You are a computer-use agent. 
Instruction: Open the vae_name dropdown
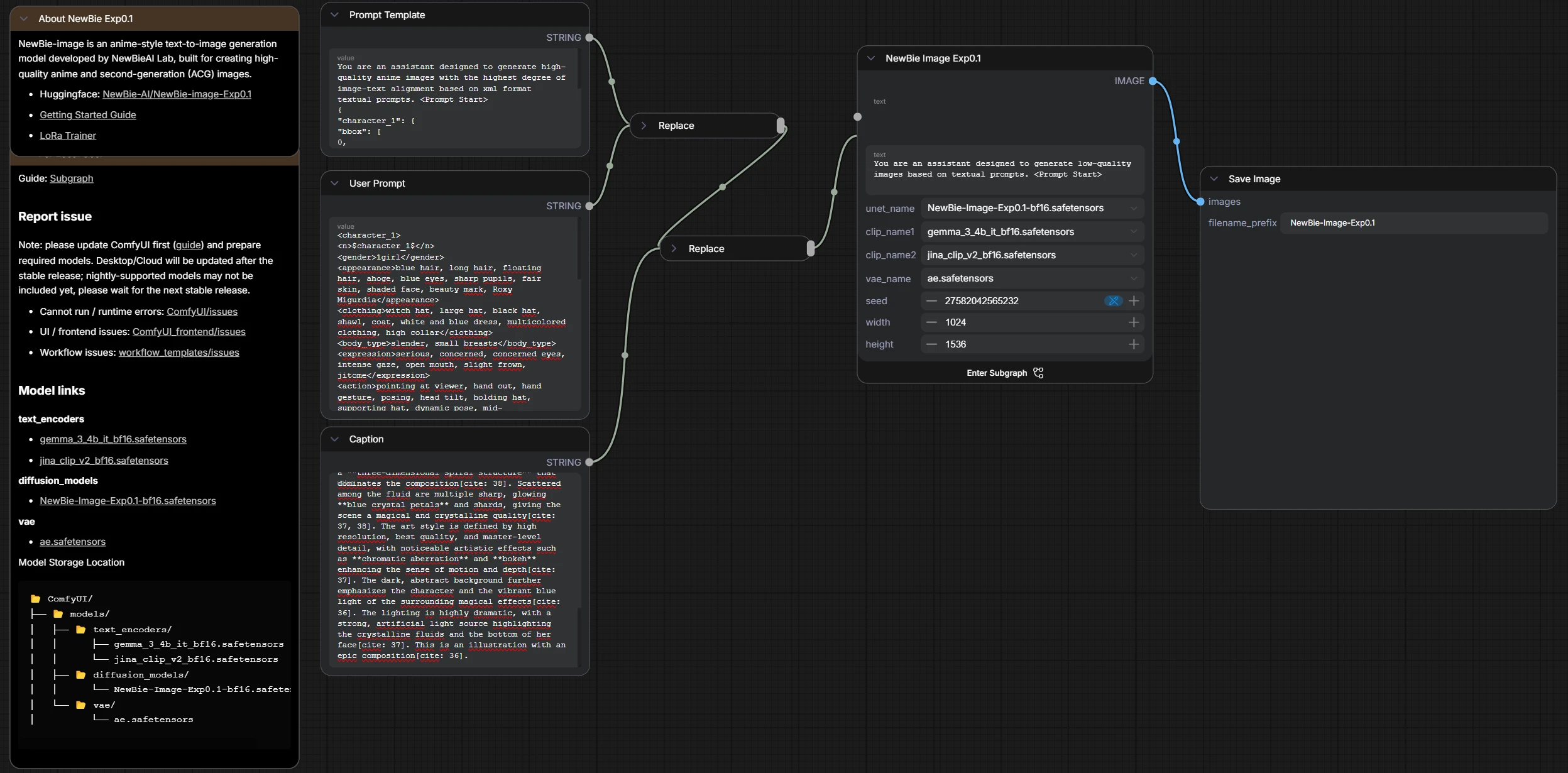coord(1032,278)
